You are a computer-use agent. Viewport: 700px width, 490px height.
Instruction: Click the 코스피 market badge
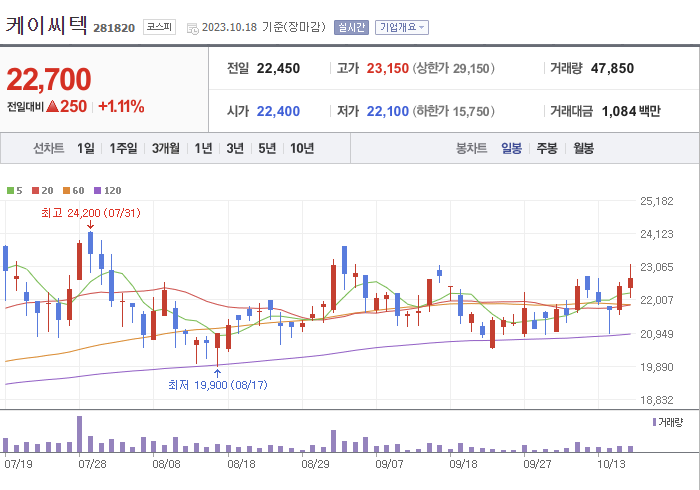point(159,27)
